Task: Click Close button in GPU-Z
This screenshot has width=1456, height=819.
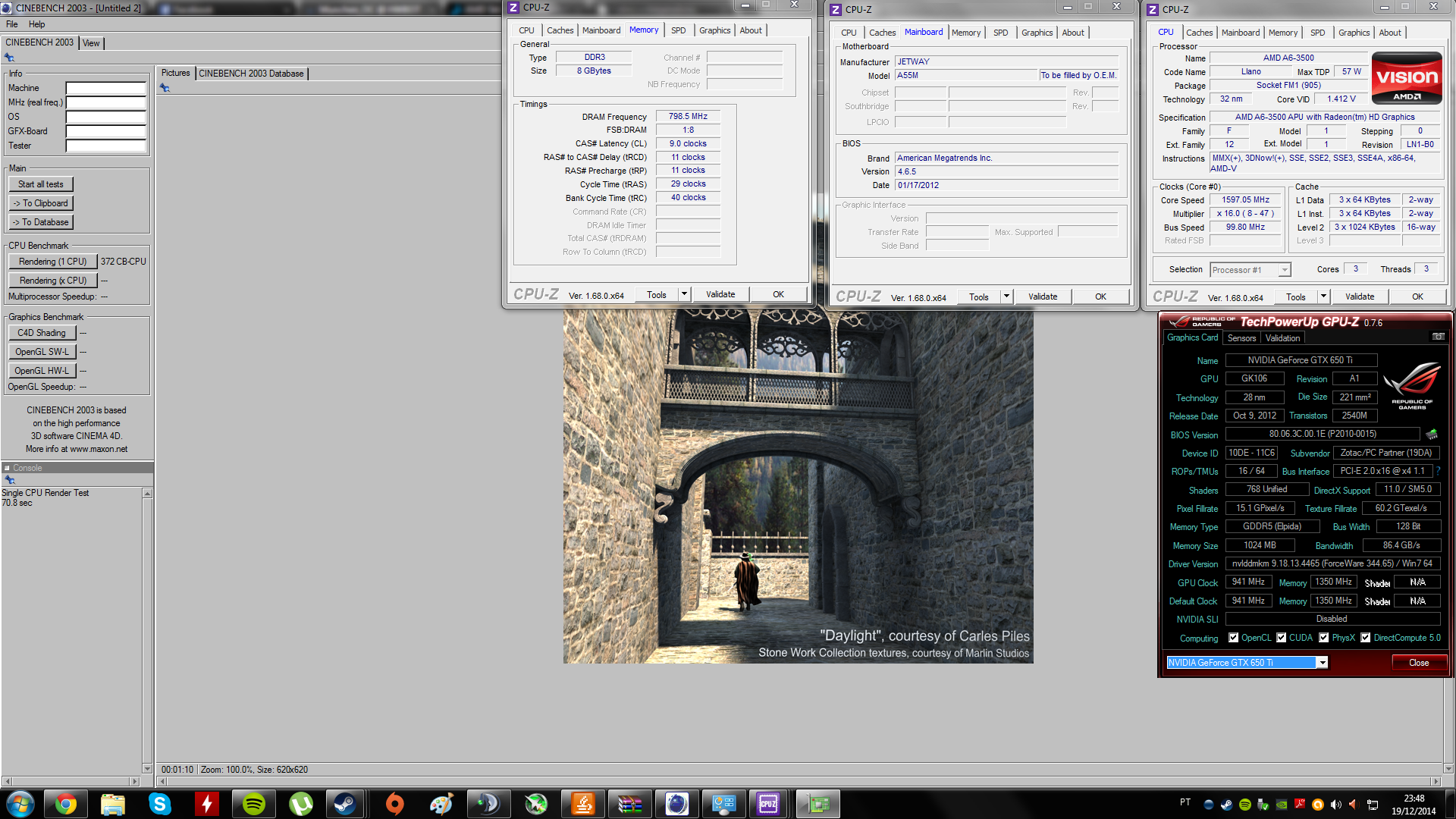Action: [x=1419, y=663]
